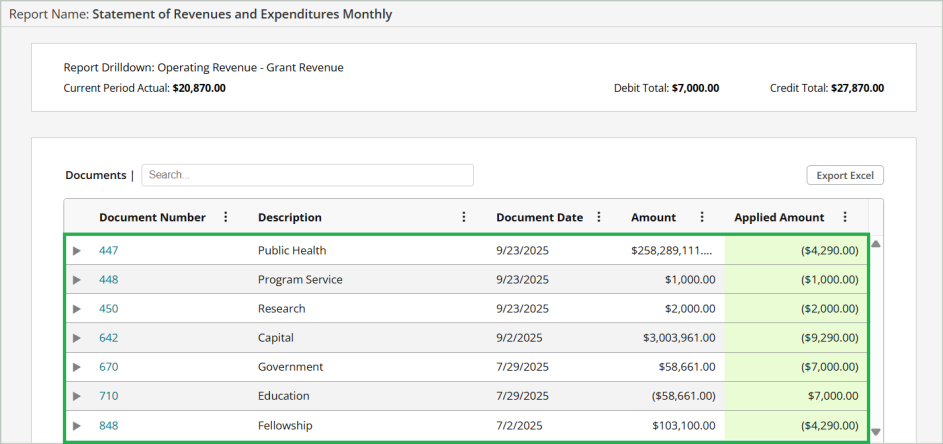Open Description column kebab menu
Image resolution: width=943 pixels, height=444 pixels.
[464, 217]
